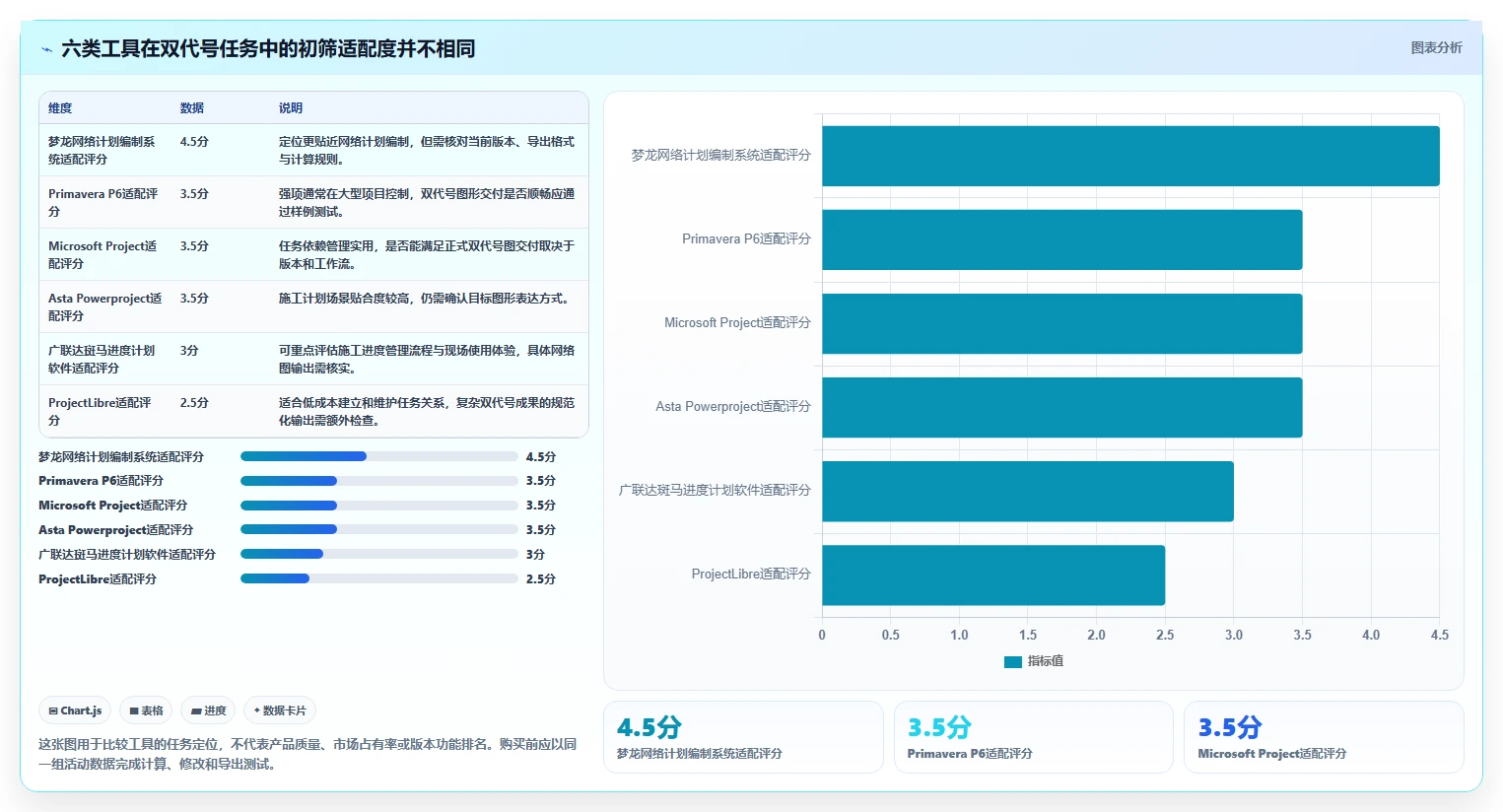Screen dimensions: 1503x812
Task: Click the ProjectLibre chart bar
Action: pyautogui.click(x=993, y=575)
